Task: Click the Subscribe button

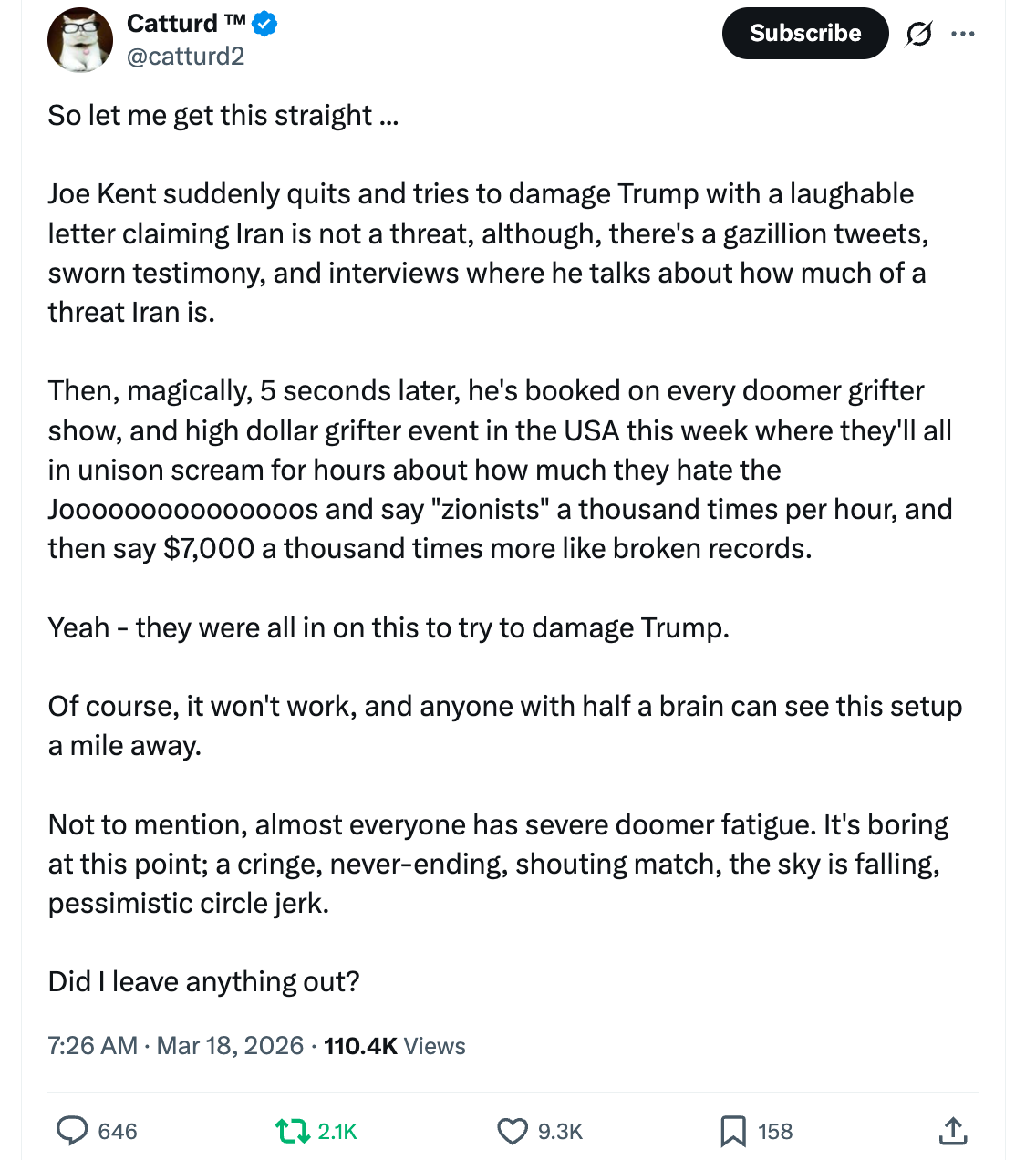Action: (804, 34)
